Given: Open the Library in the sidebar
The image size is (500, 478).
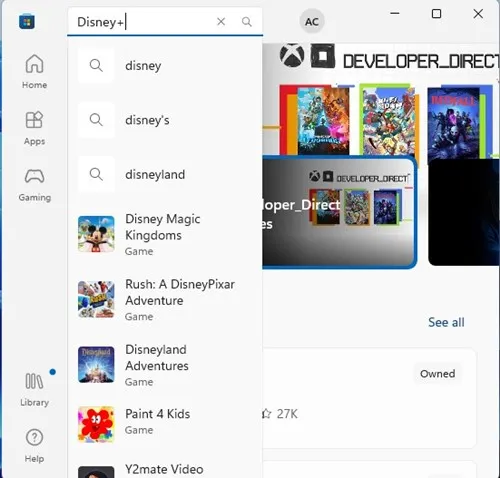Looking at the screenshot, I should (x=34, y=389).
